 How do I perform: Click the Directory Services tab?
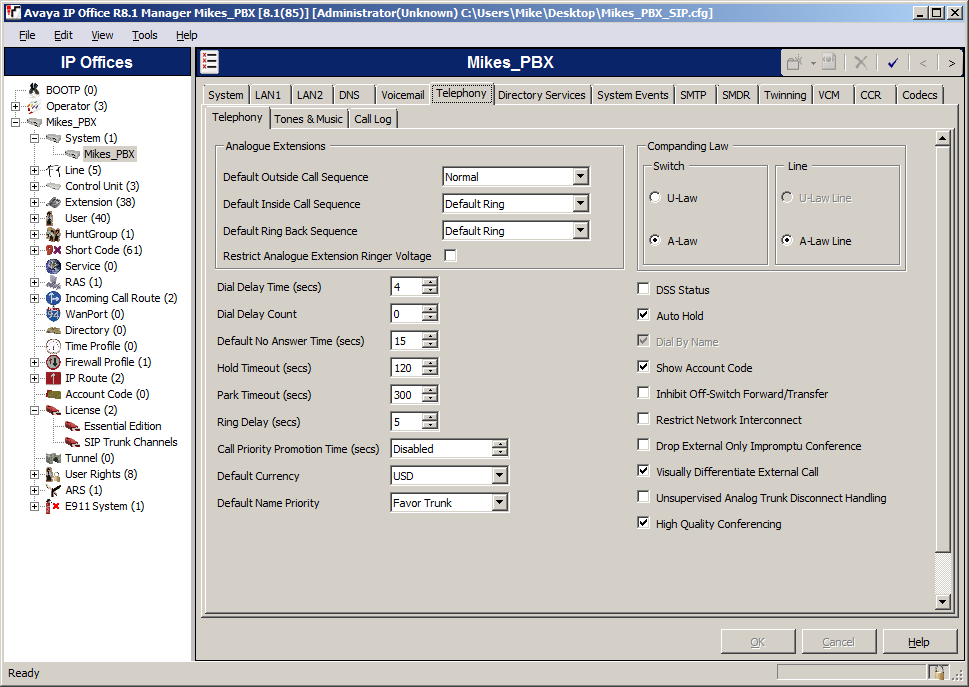click(x=541, y=95)
